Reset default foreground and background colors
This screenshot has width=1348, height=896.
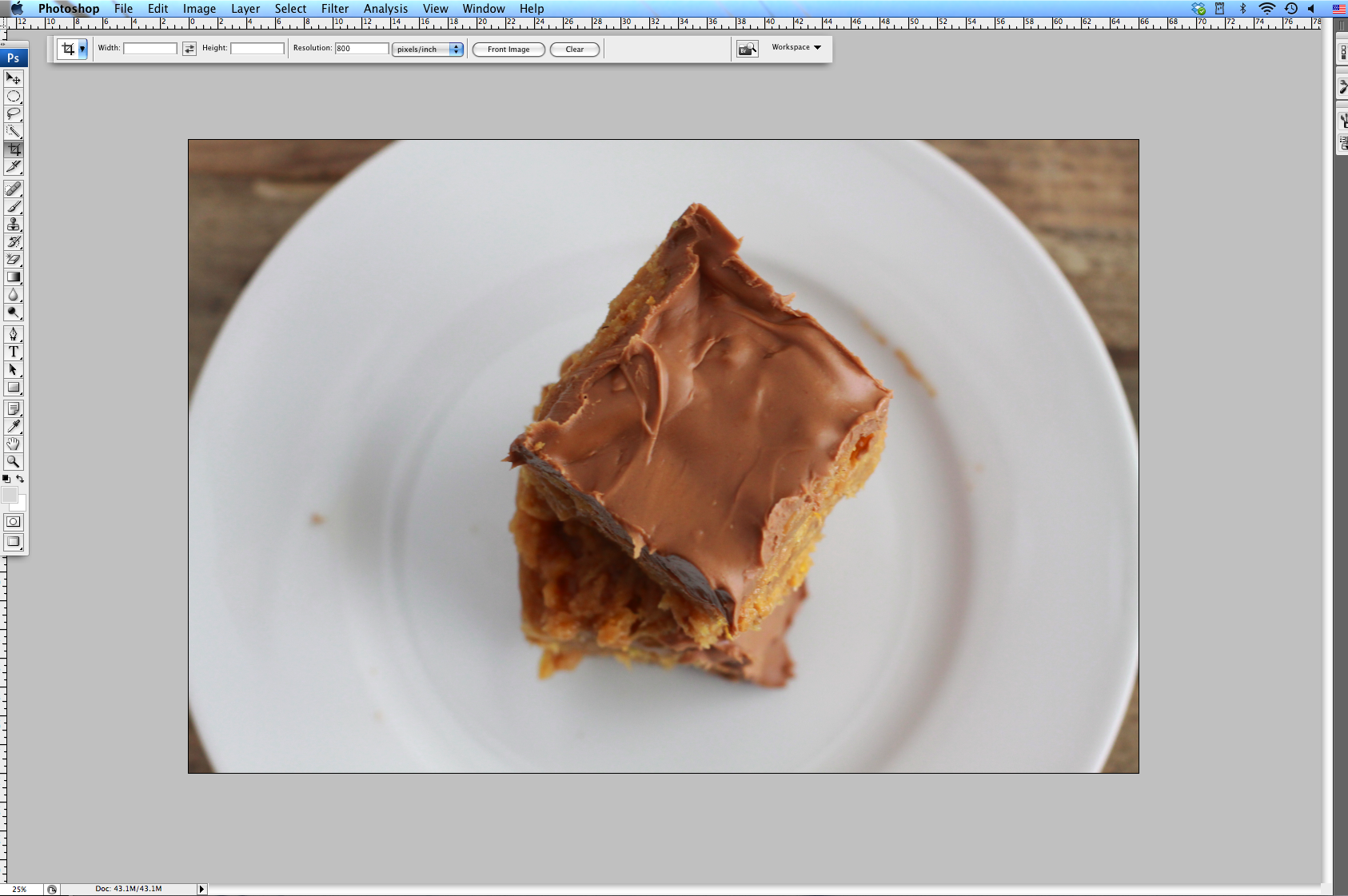(6, 479)
